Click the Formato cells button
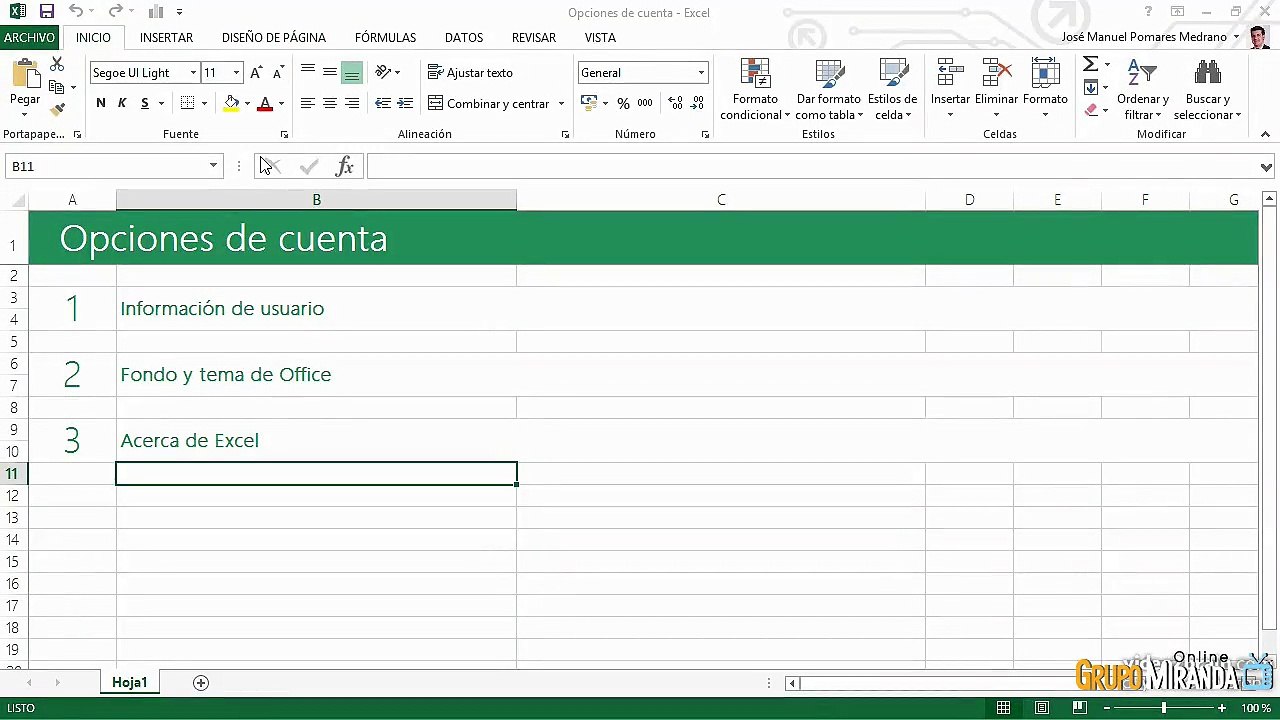This screenshot has height=720, width=1280. [1045, 89]
